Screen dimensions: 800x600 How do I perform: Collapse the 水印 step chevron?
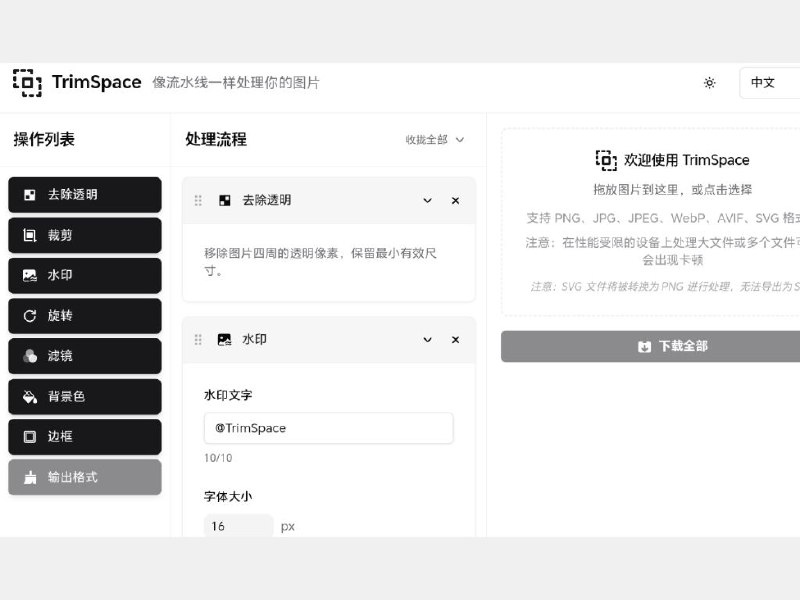pyautogui.click(x=428, y=339)
